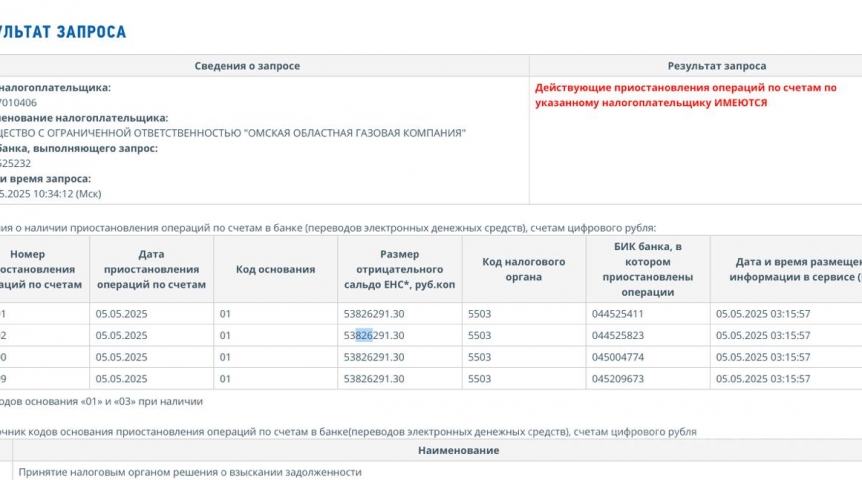Click the 'Сведения о запросе' column header

[247, 66]
